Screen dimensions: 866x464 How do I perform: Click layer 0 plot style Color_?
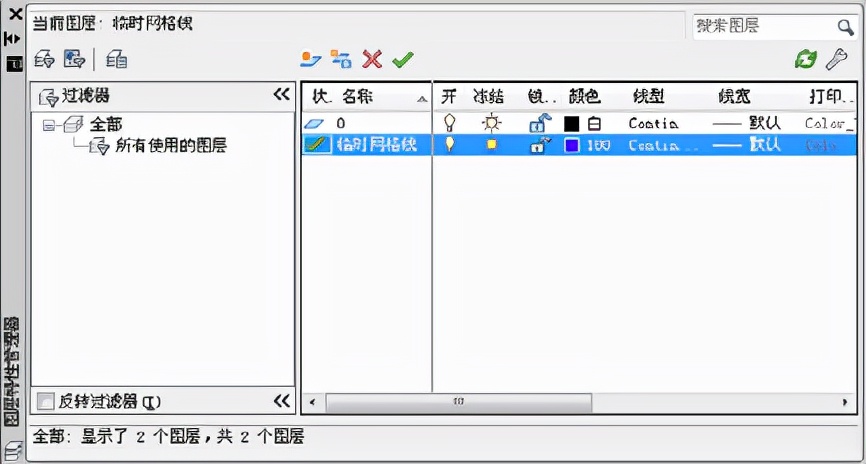coord(830,124)
